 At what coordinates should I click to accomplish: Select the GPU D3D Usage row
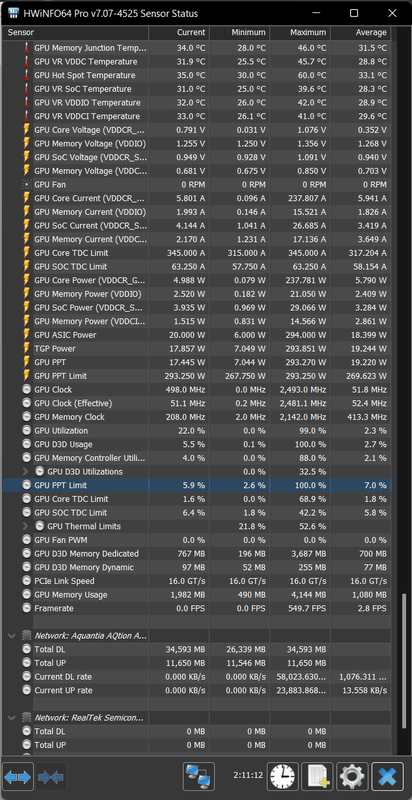coord(197,444)
